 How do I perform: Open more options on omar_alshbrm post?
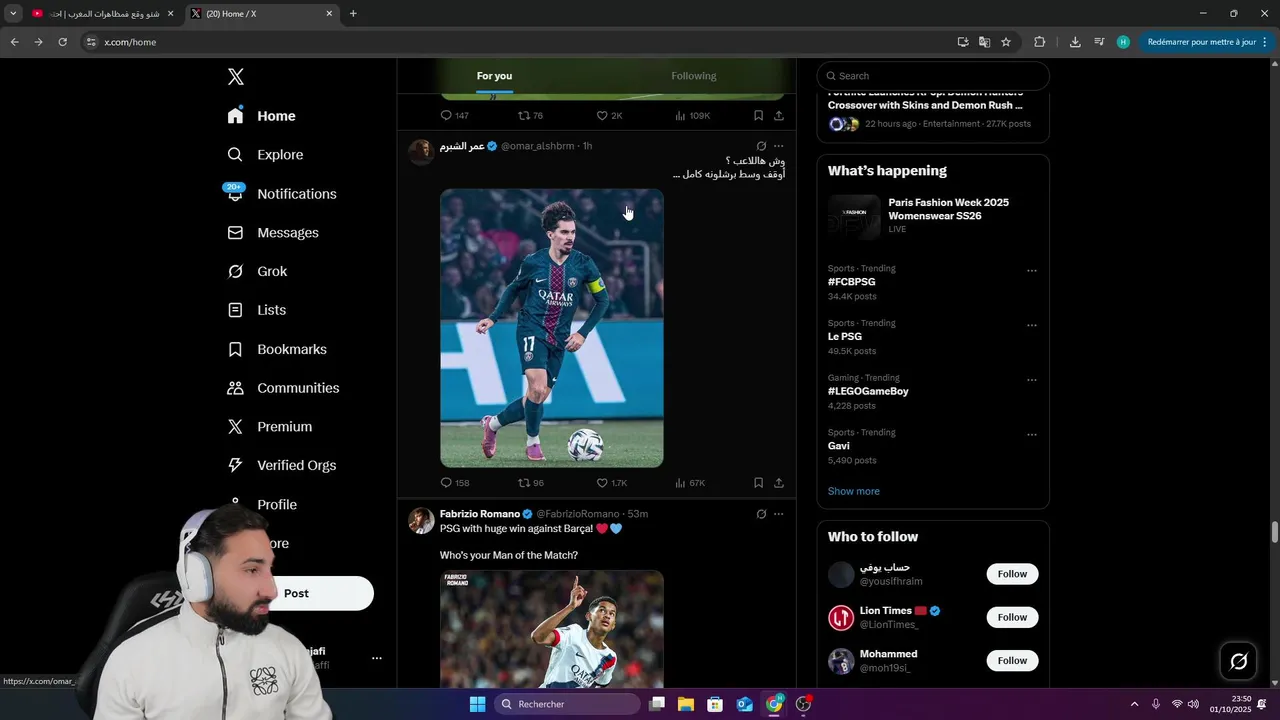(x=779, y=146)
